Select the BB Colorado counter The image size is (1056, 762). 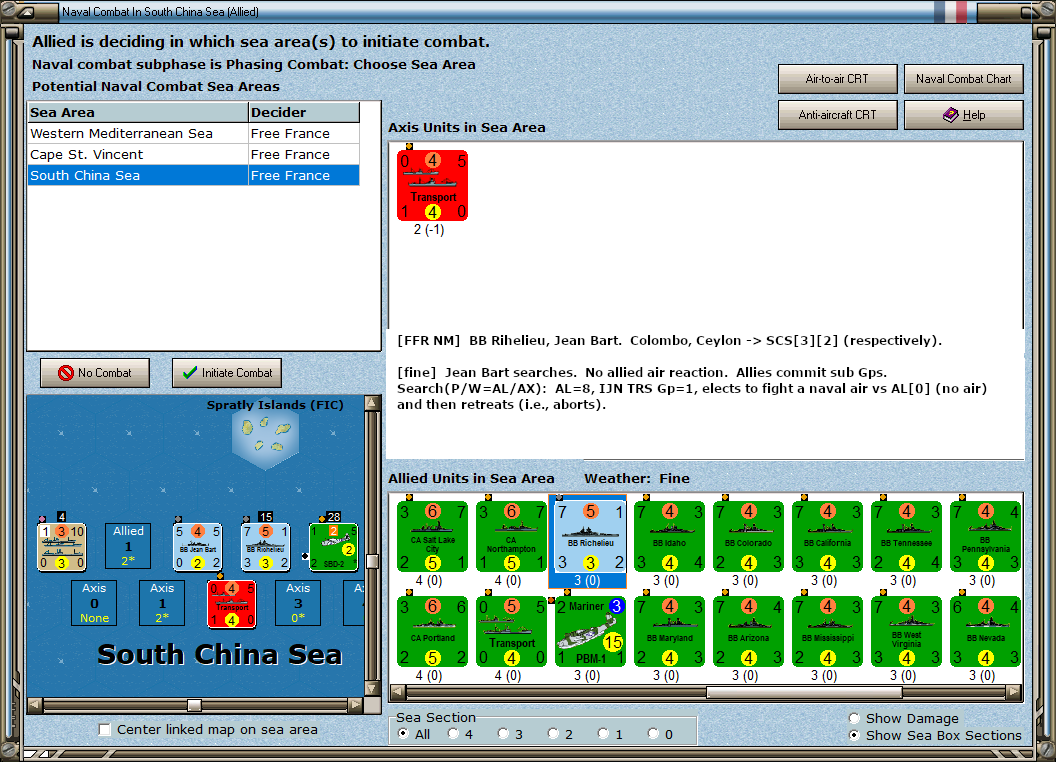click(x=748, y=536)
